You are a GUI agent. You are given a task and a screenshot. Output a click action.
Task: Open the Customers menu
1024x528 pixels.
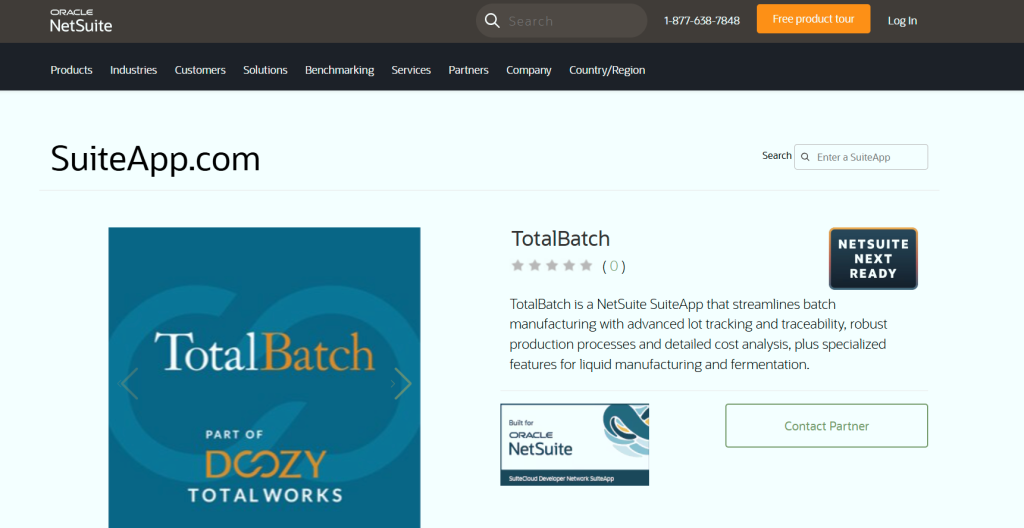tap(200, 70)
